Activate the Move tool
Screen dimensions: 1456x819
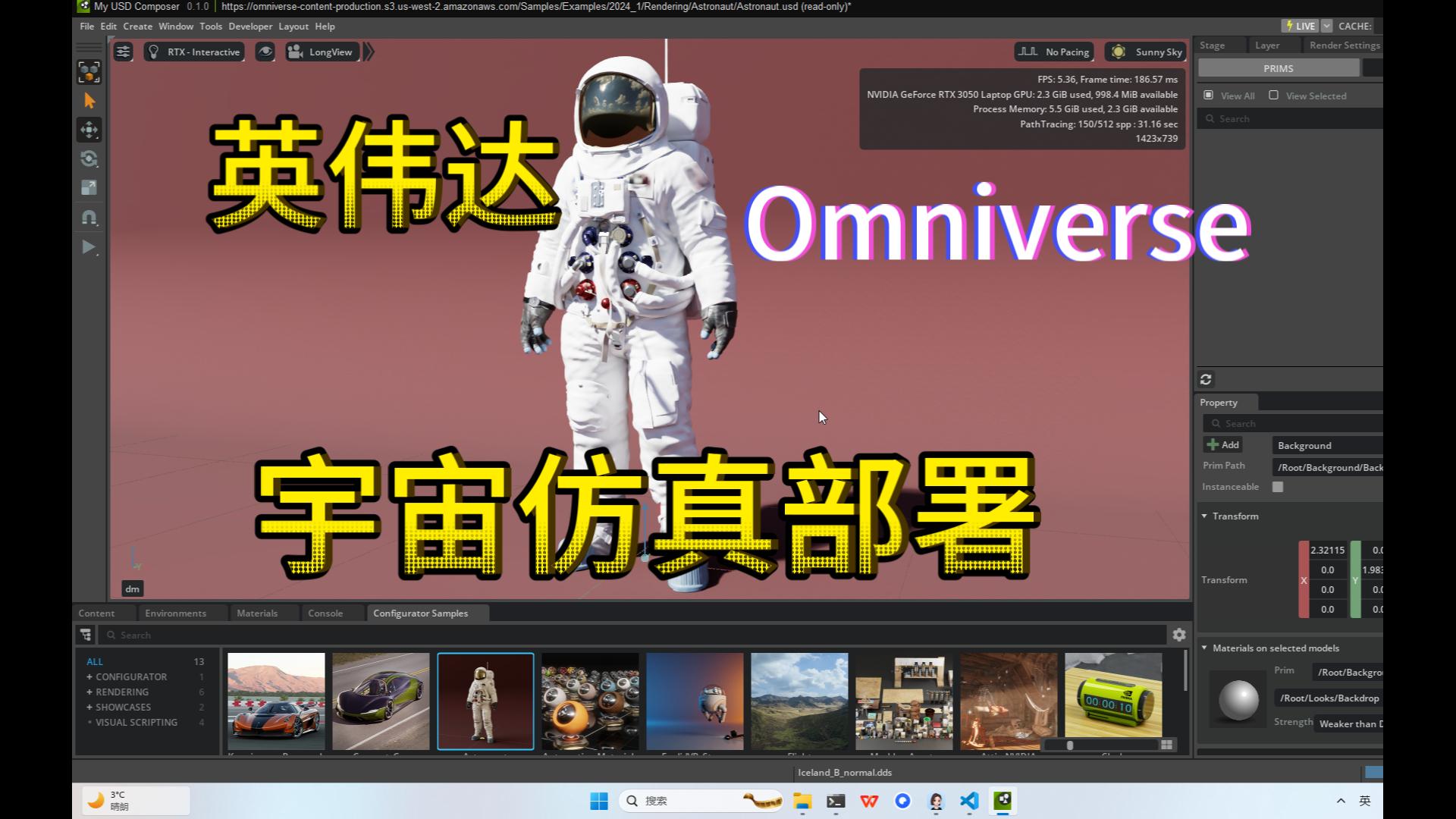[89, 130]
